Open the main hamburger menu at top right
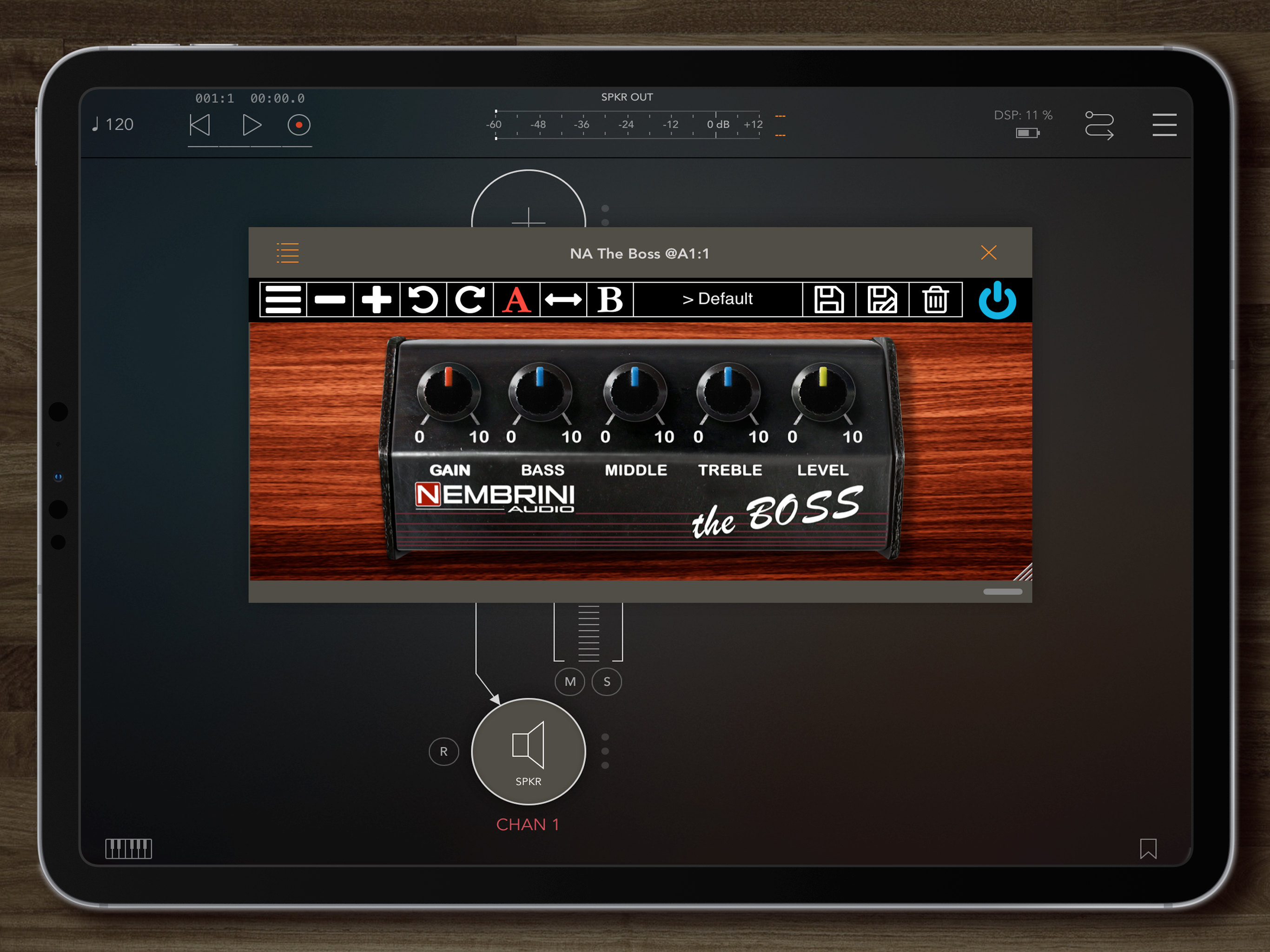This screenshot has height=952, width=1270. pos(1164,125)
